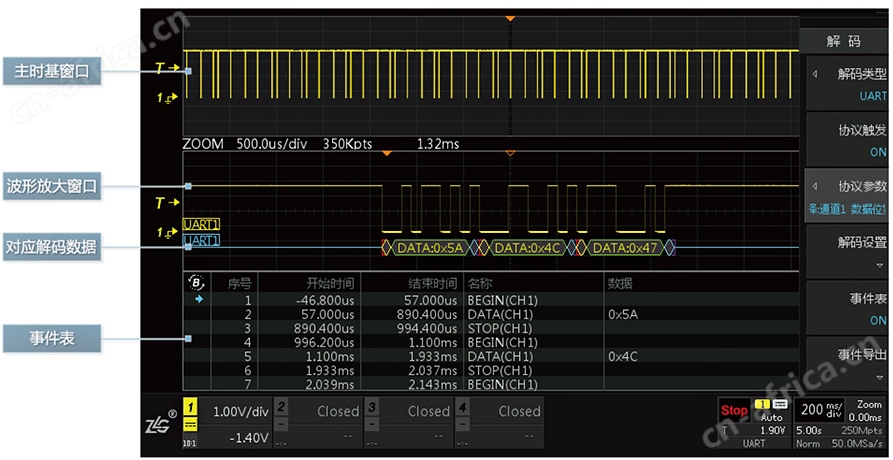Image resolution: width=893 pixels, height=460 pixels.
Task: Click channel 4 Closed status
Action: (519, 411)
